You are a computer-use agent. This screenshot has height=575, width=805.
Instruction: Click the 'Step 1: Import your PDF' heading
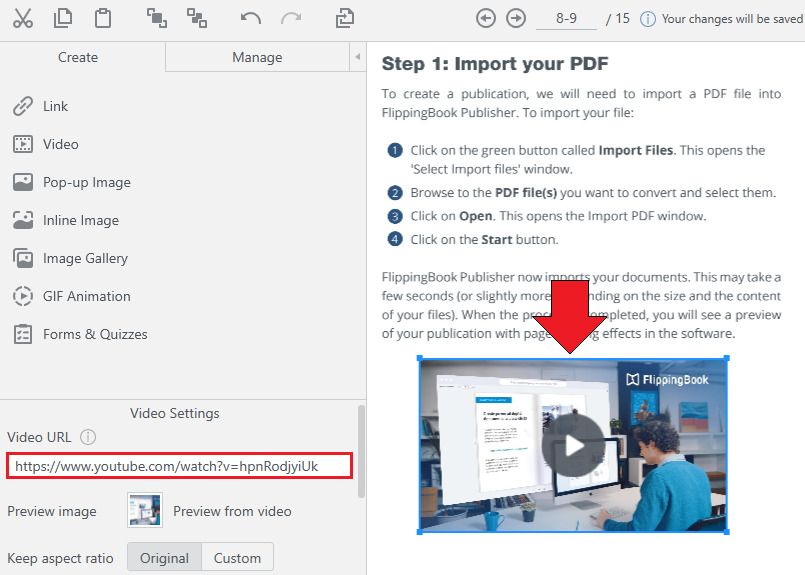pyautogui.click(x=495, y=64)
